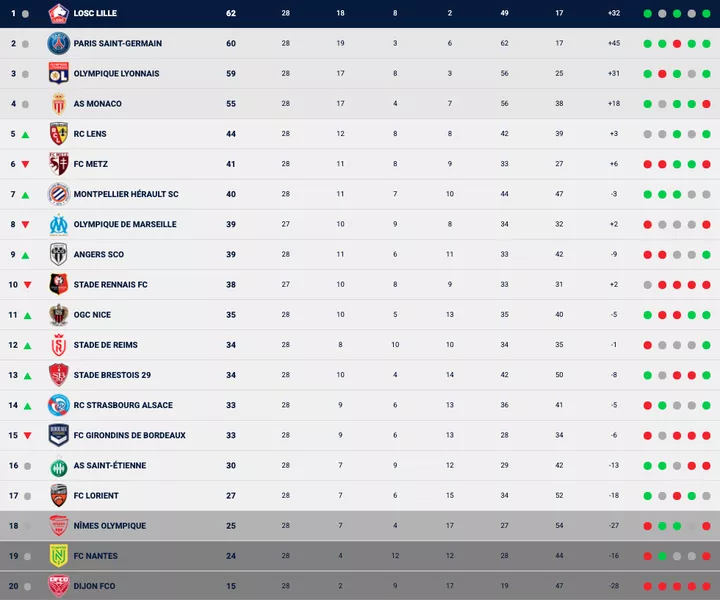The image size is (720, 600).
Task: Select the Olympique Lyonnais crest
Action: coord(58,74)
